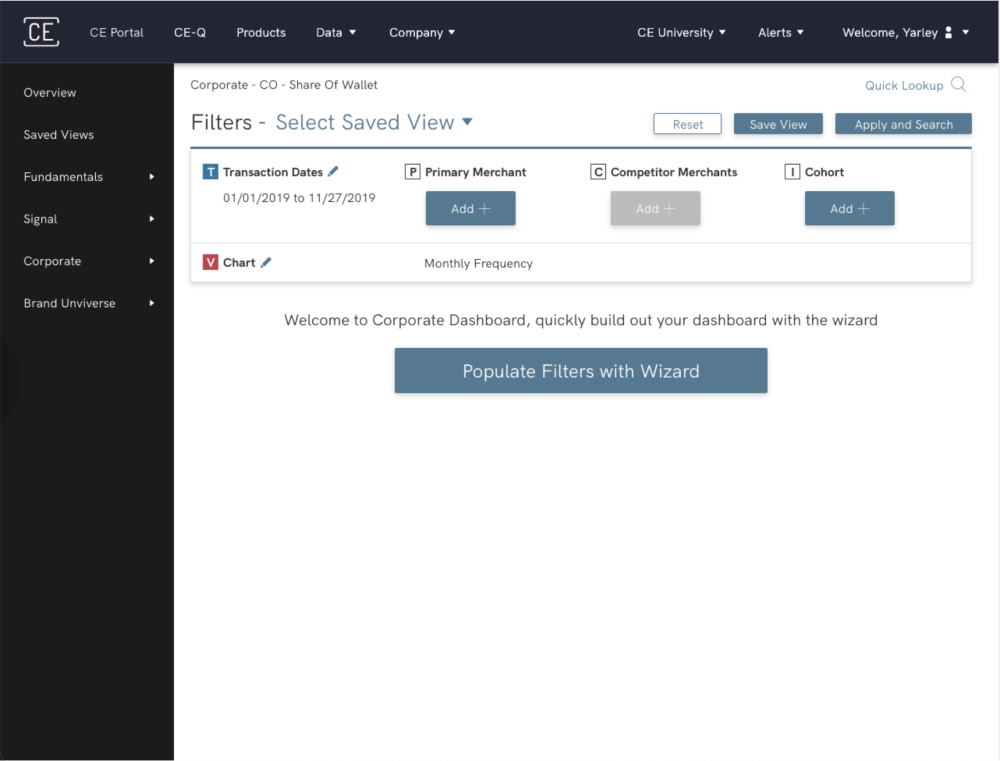Expand Fundamentals in the sidebar
The image size is (1000, 761).
click(89, 177)
